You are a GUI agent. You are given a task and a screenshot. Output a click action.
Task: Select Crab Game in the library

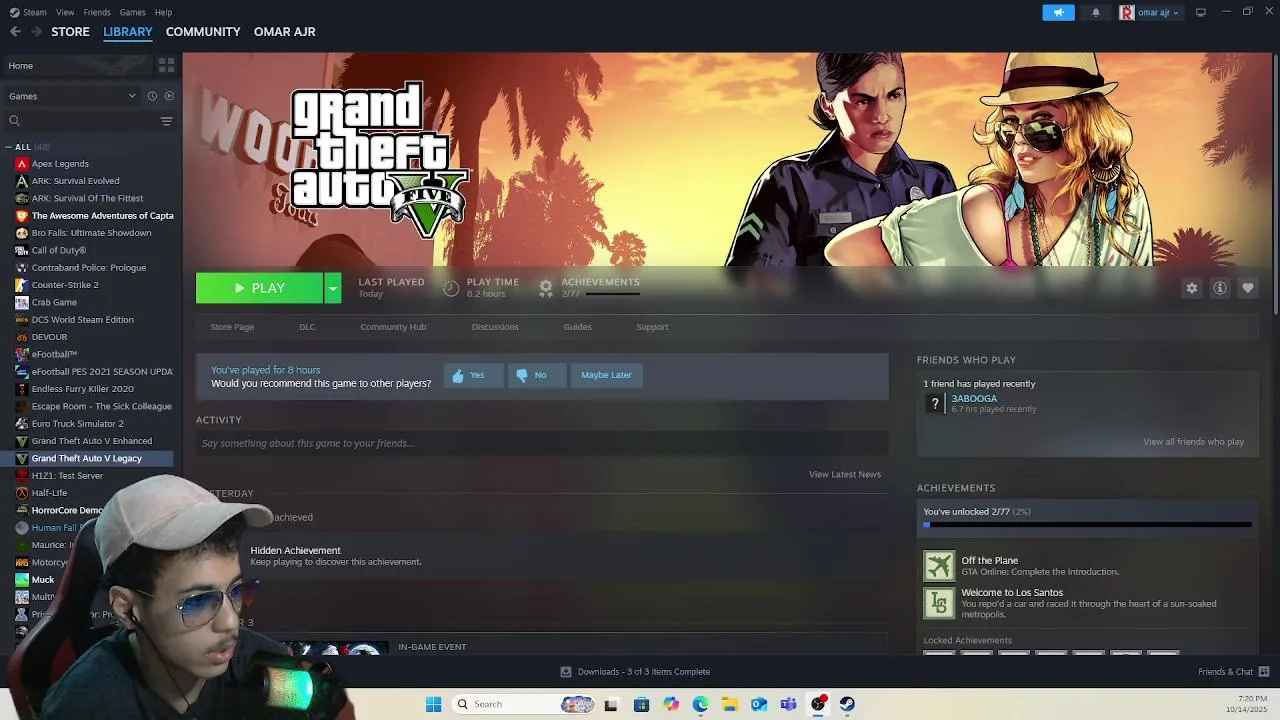[54, 302]
